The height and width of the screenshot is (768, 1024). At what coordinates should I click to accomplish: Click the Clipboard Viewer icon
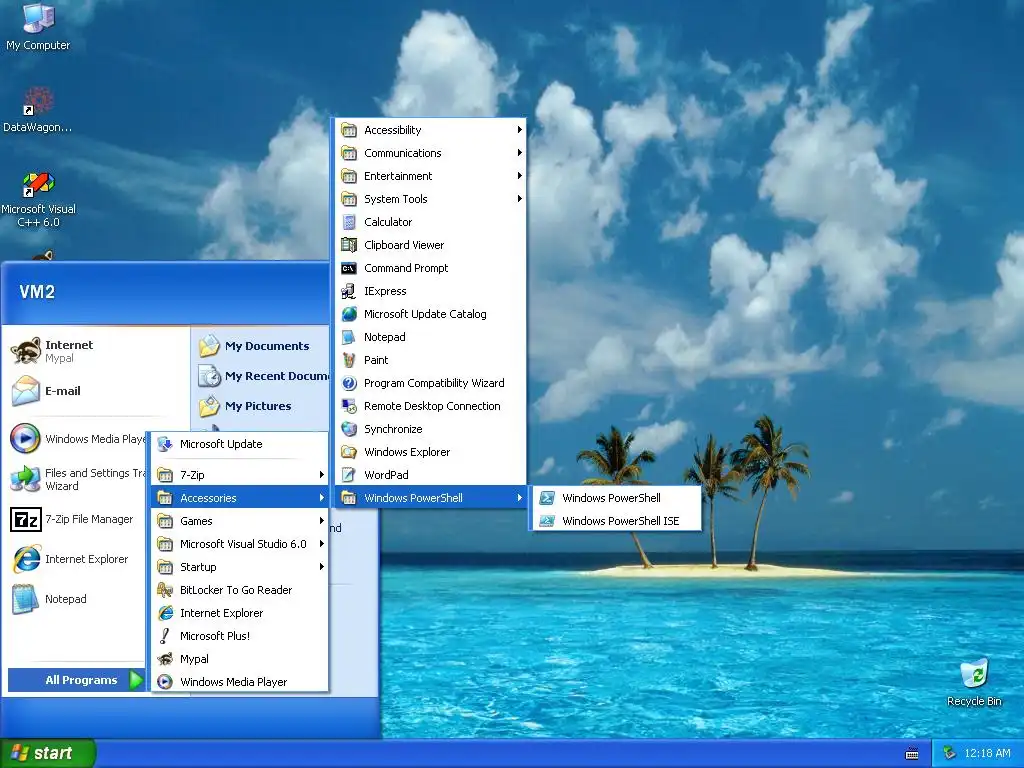(x=349, y=245)
